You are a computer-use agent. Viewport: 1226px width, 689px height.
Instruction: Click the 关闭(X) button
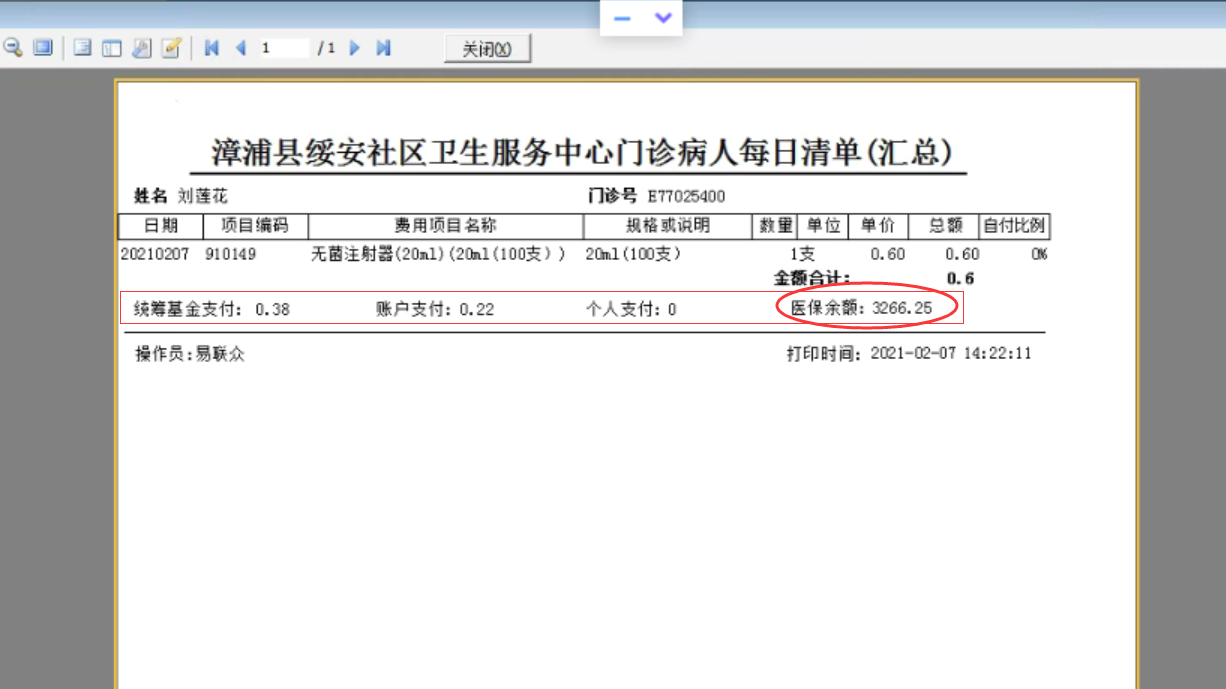coord(487,49)
